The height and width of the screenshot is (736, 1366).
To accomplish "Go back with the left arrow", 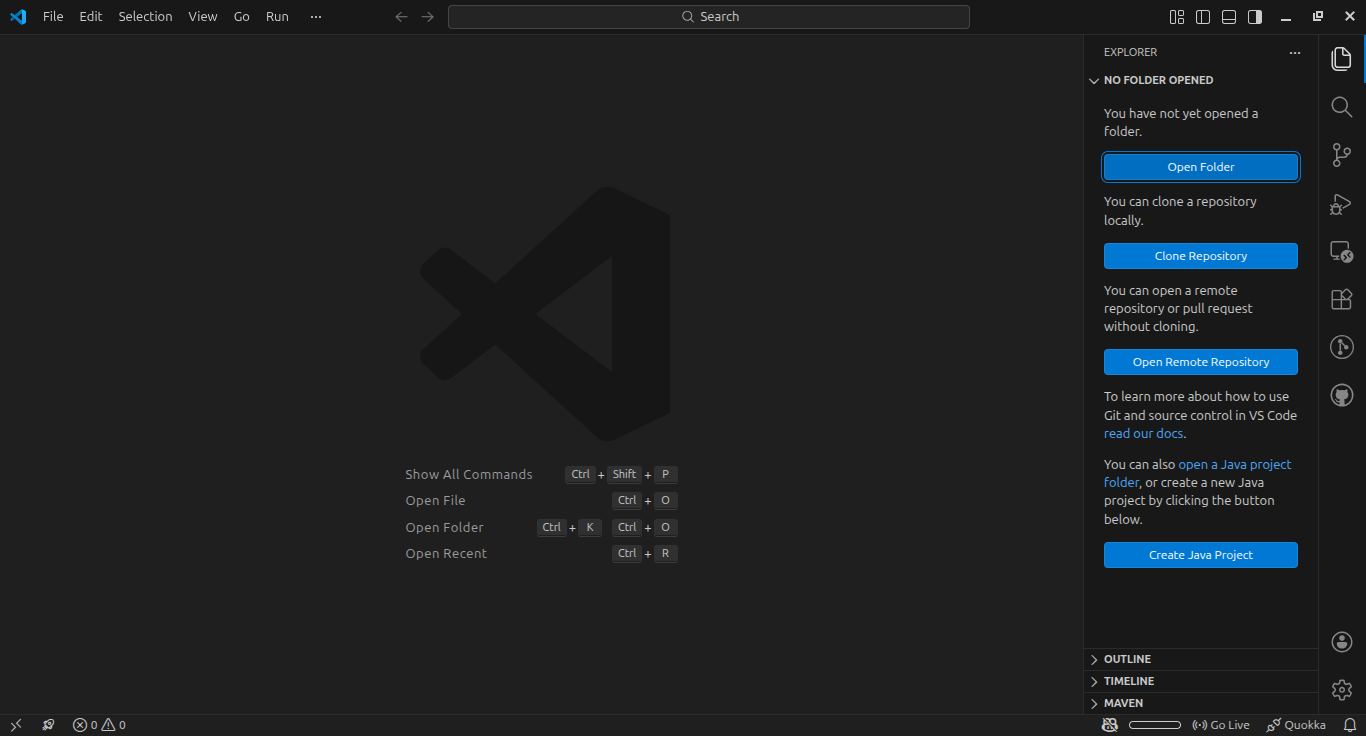I will (401, 17).
